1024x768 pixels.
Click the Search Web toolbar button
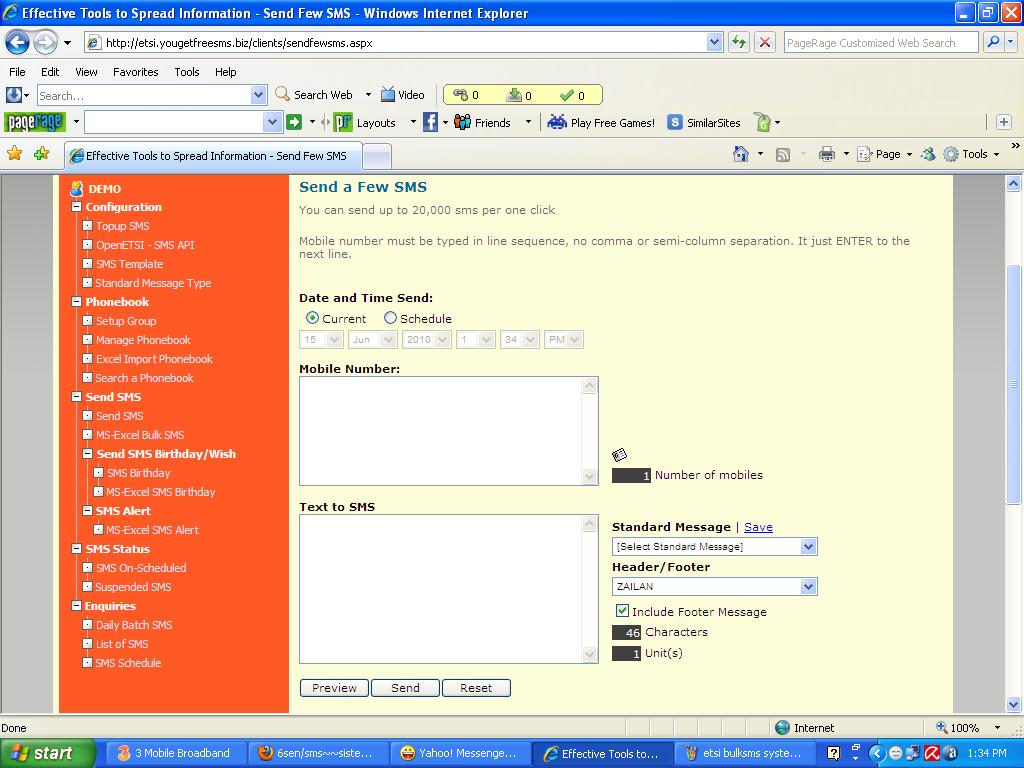tap(314, 95)
